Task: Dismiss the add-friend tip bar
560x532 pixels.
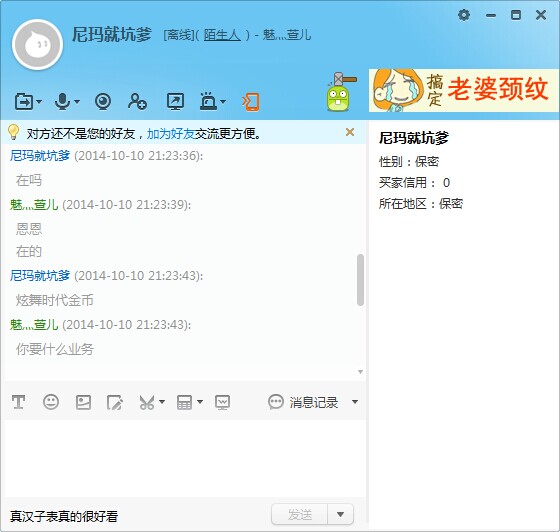Action: pos(350,132)
